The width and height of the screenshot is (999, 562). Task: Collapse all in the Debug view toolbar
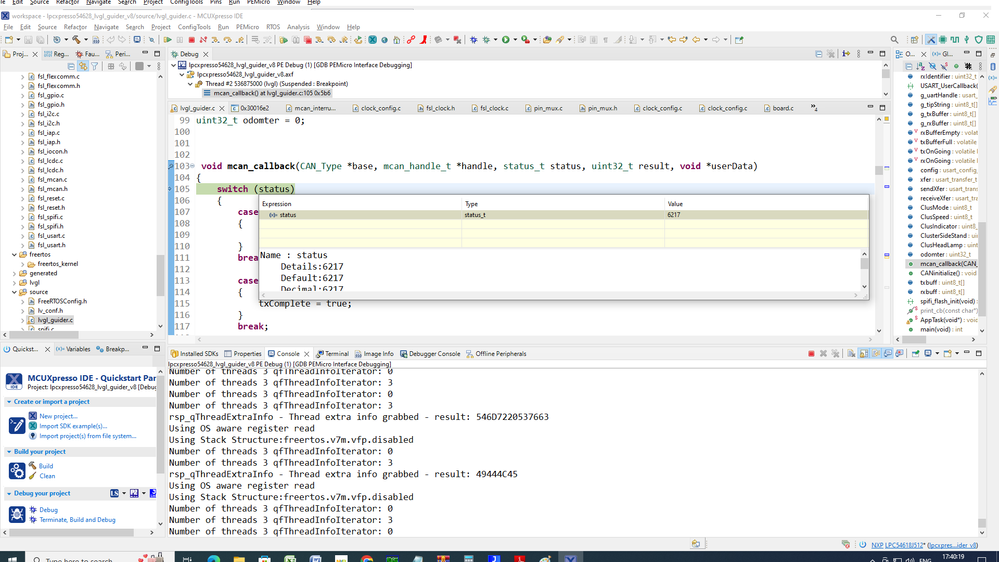click(x=819, y=54)
